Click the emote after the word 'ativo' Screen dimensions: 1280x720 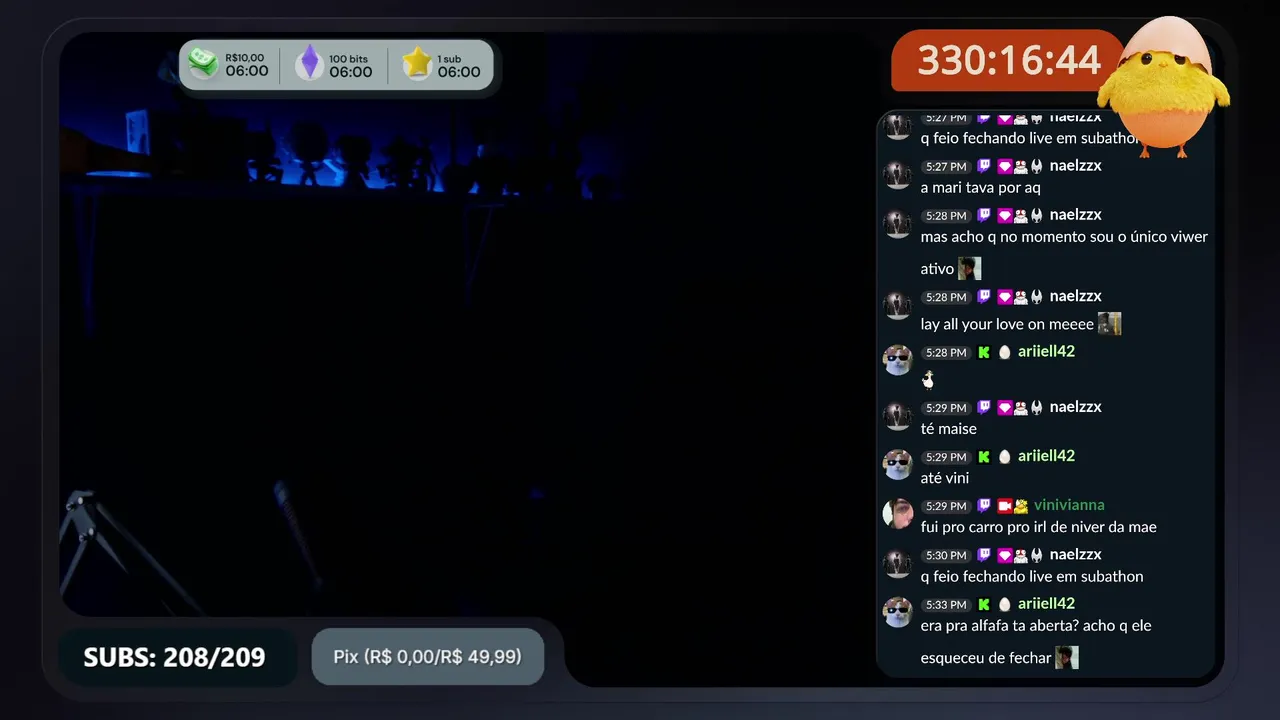click(969, 268)
